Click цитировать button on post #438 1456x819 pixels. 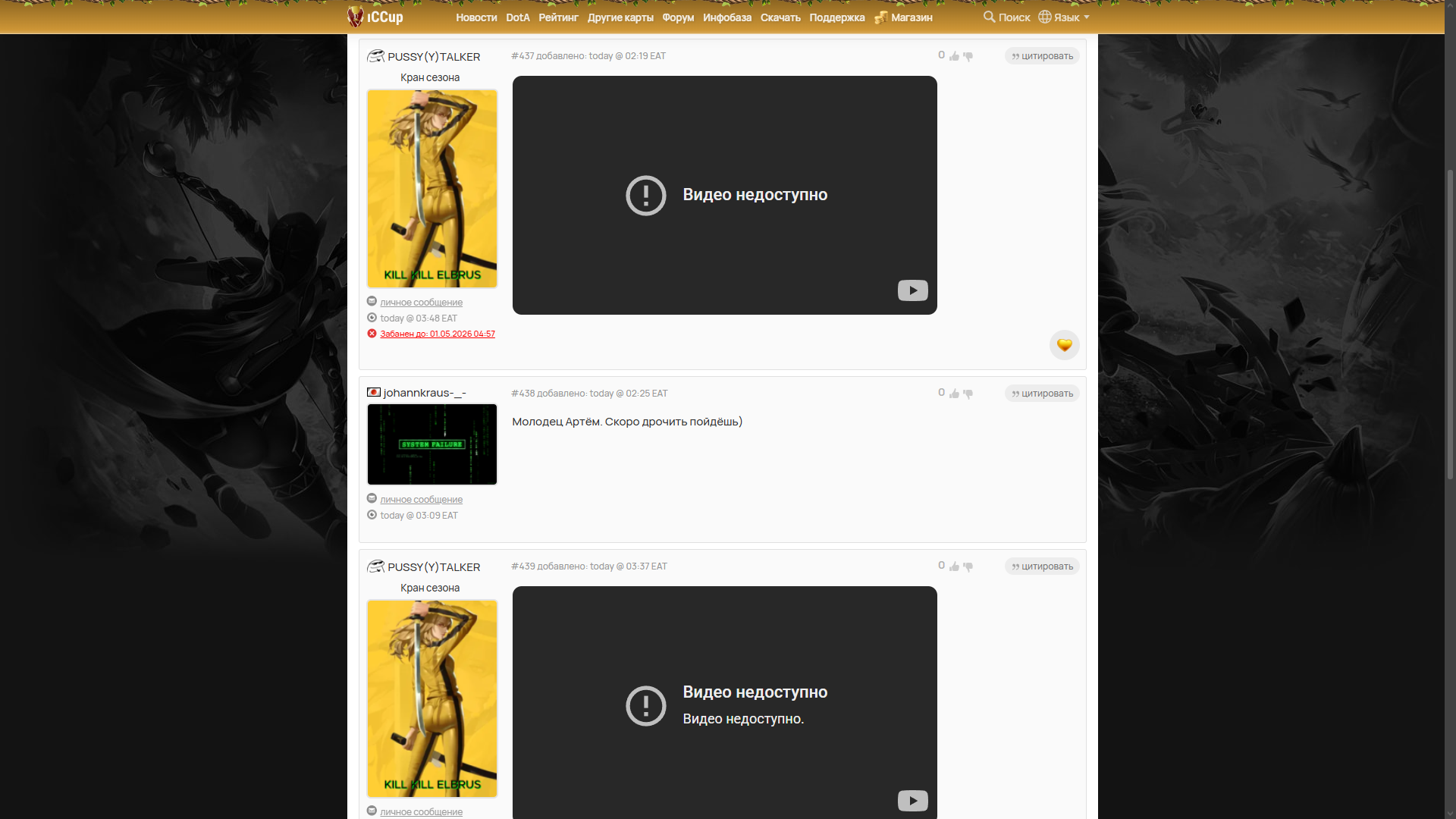coord(1042,394)
